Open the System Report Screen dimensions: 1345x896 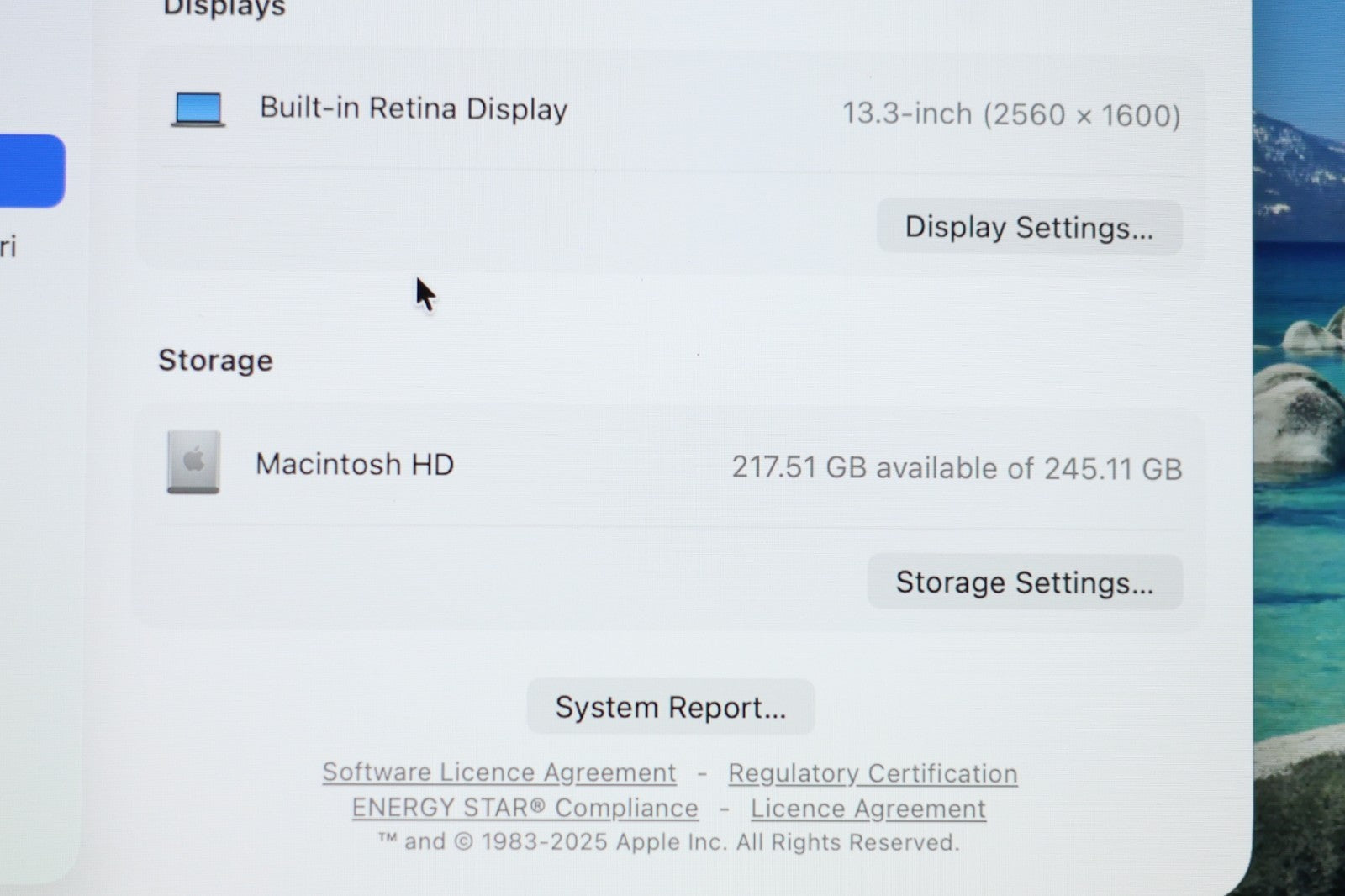pyautogui.click(x=670, y=707)
